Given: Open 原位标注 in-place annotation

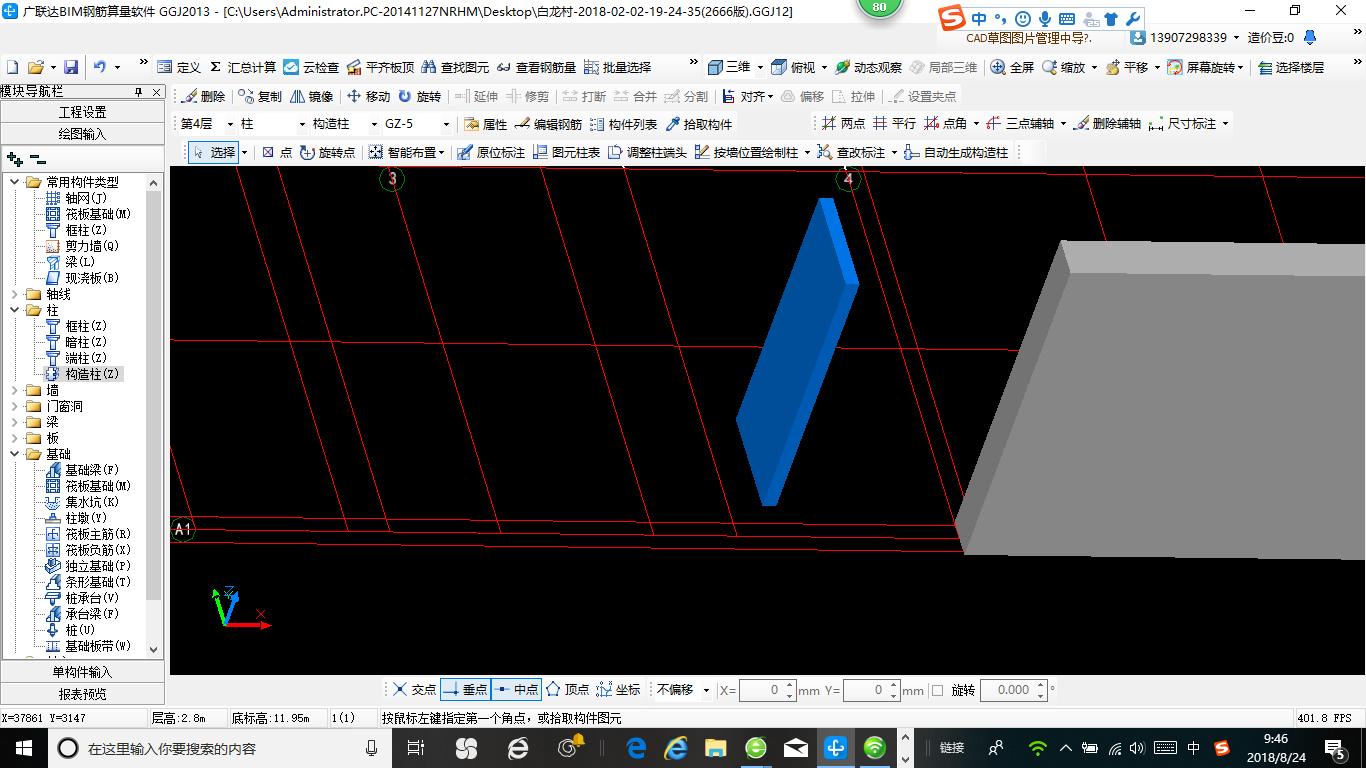Looking at the screenshot, I should tap(490, 153).
